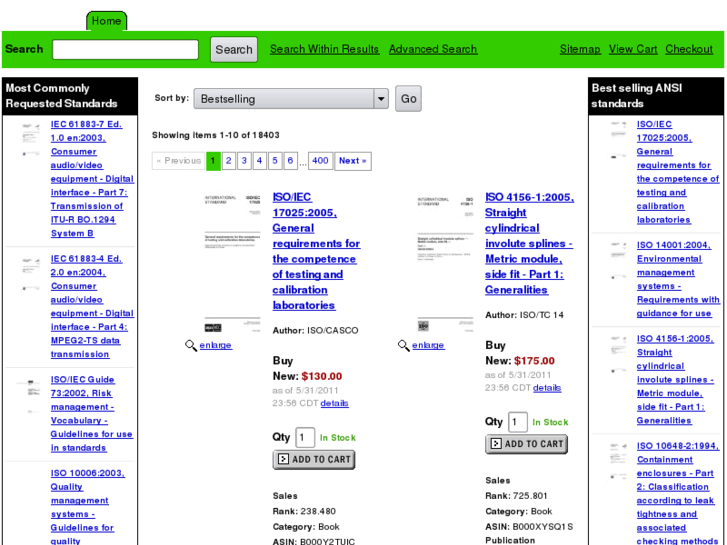This screenshot has height=545, width=727.
Task: Click the magnifier icon beside ISO/IEC 17025 enlarge
Action: [191, 346]
